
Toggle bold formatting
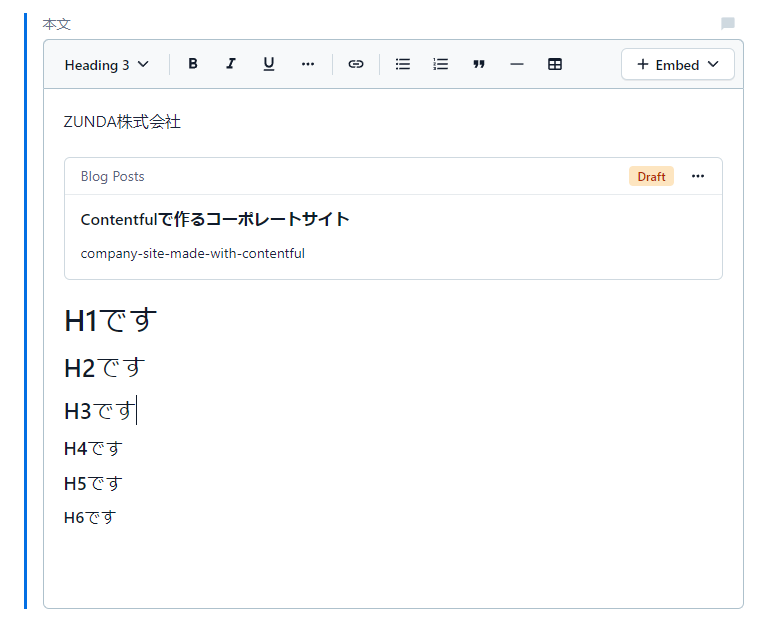pyautogui.click(x=193, y=64)
